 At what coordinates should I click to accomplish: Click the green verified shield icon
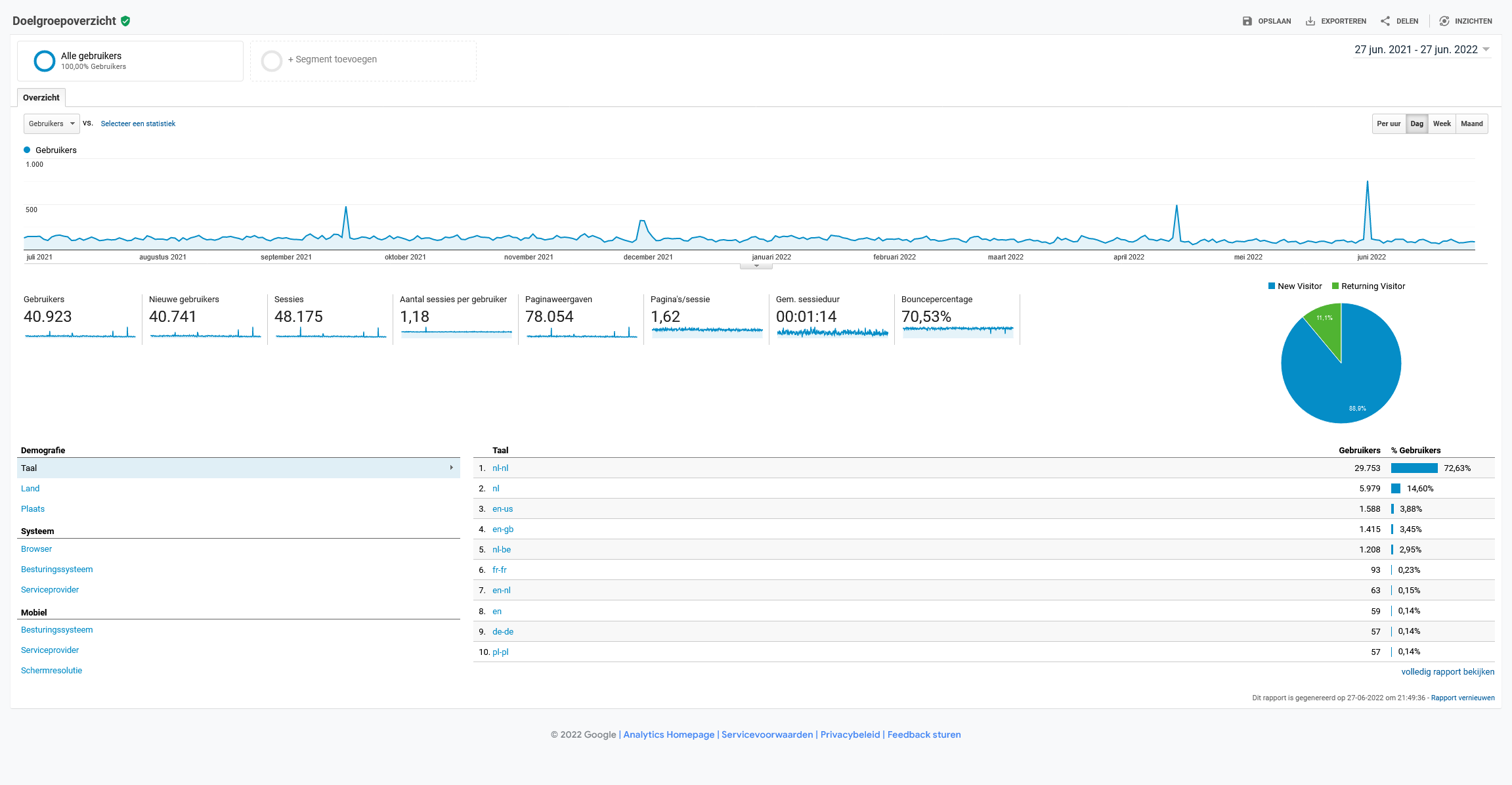tap(125, 21)
